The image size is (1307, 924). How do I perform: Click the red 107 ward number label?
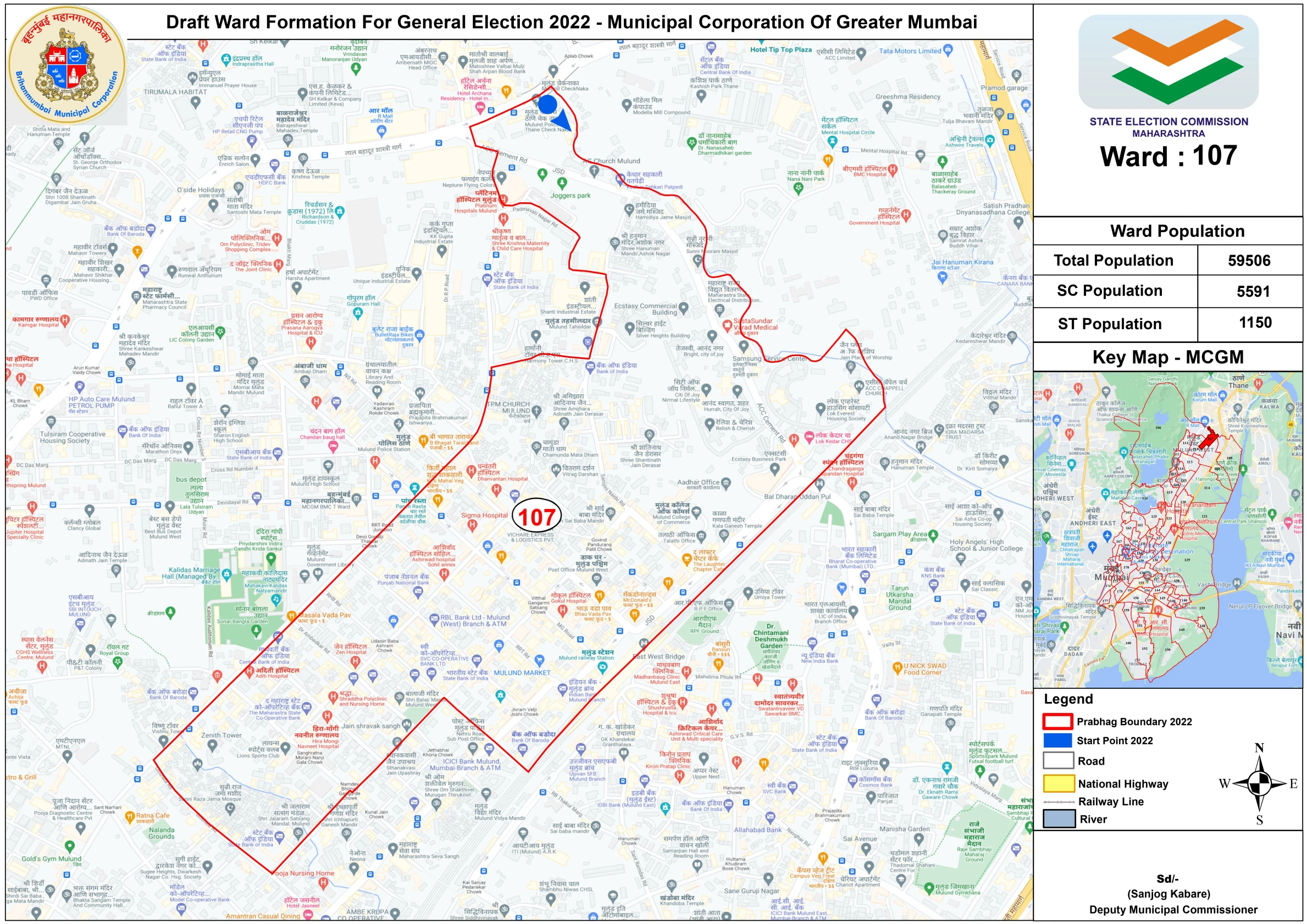point(537,517)
